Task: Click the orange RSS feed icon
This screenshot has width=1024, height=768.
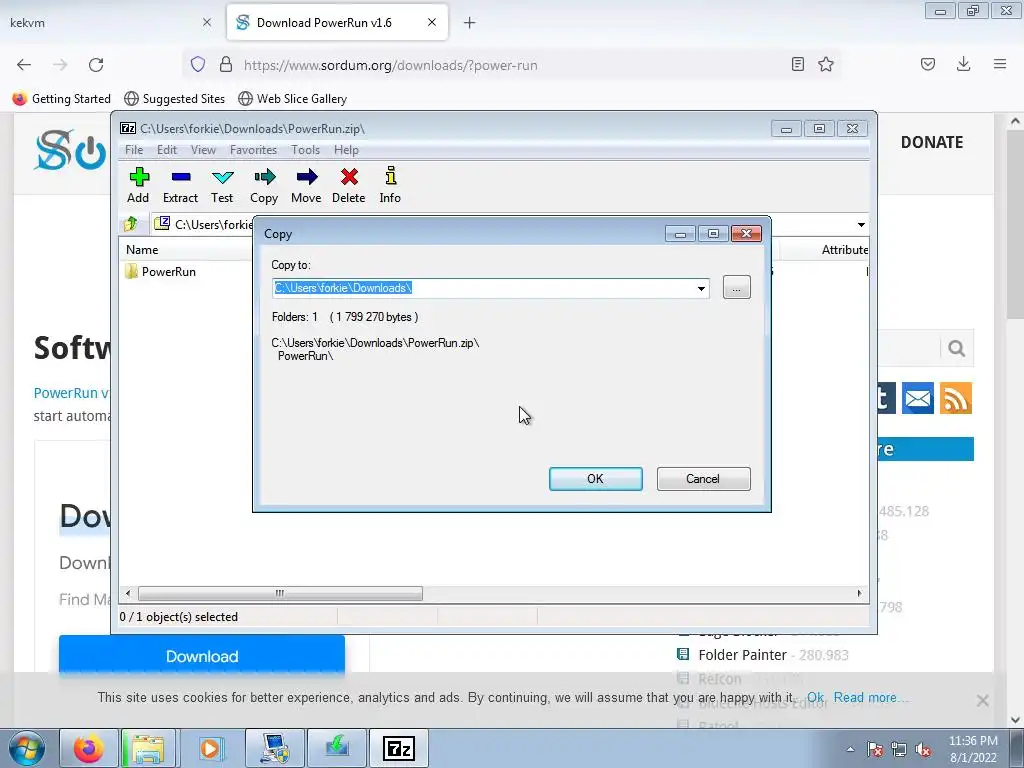Action: [956, 398]
